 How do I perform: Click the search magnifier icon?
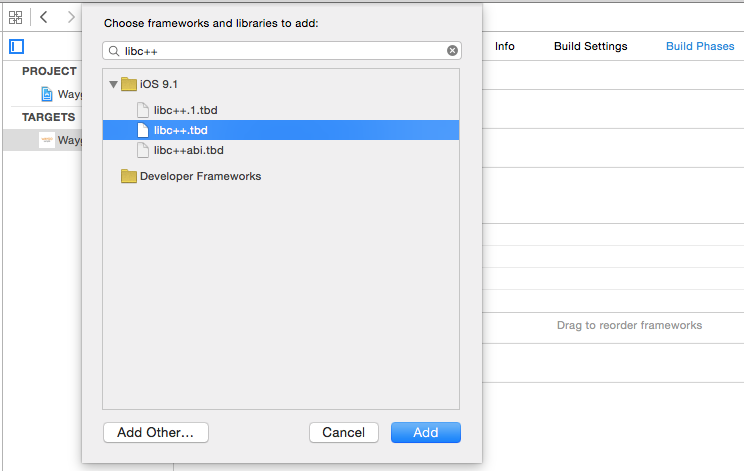click(114, 51)
